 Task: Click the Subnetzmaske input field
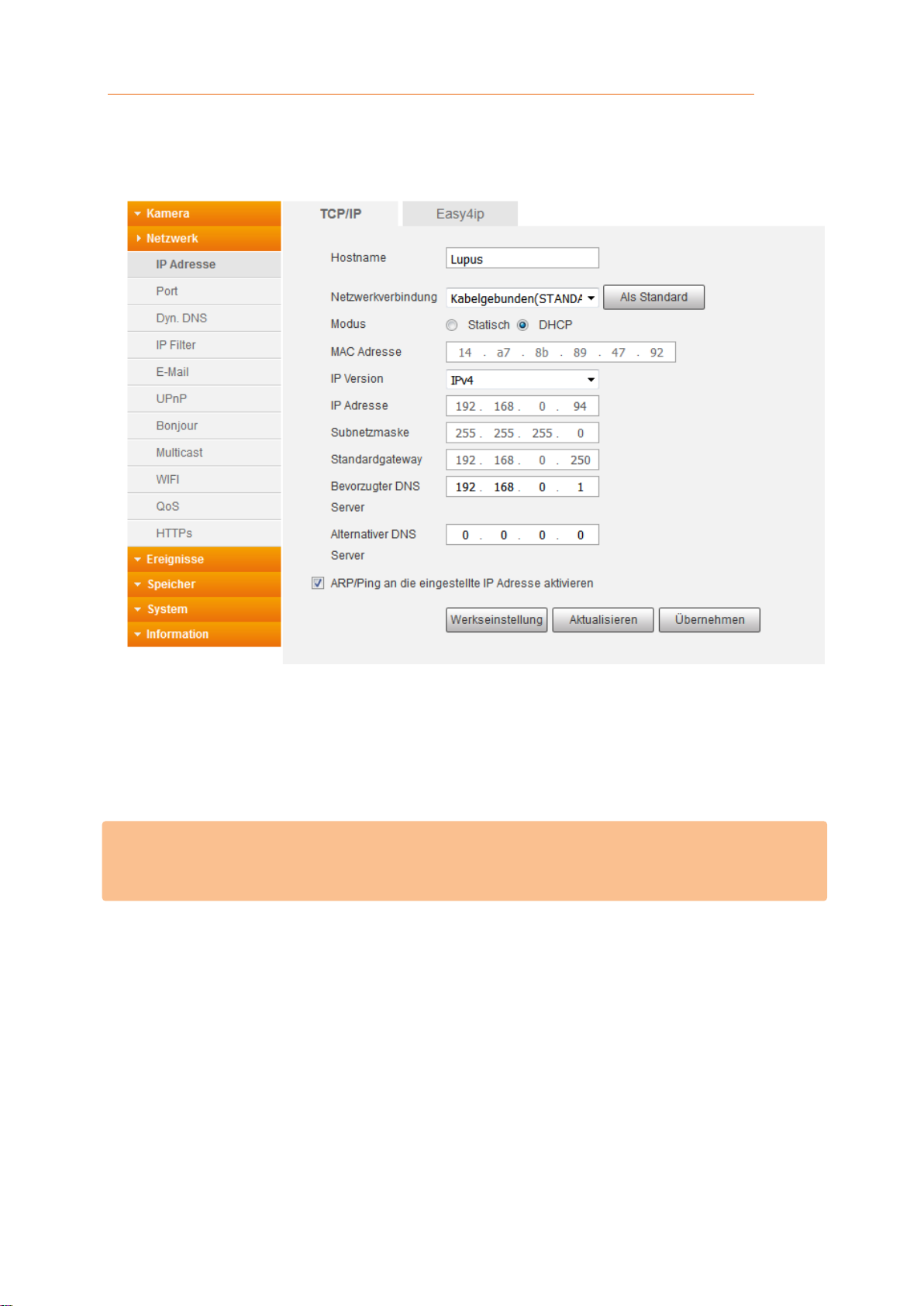pos(522,433)
